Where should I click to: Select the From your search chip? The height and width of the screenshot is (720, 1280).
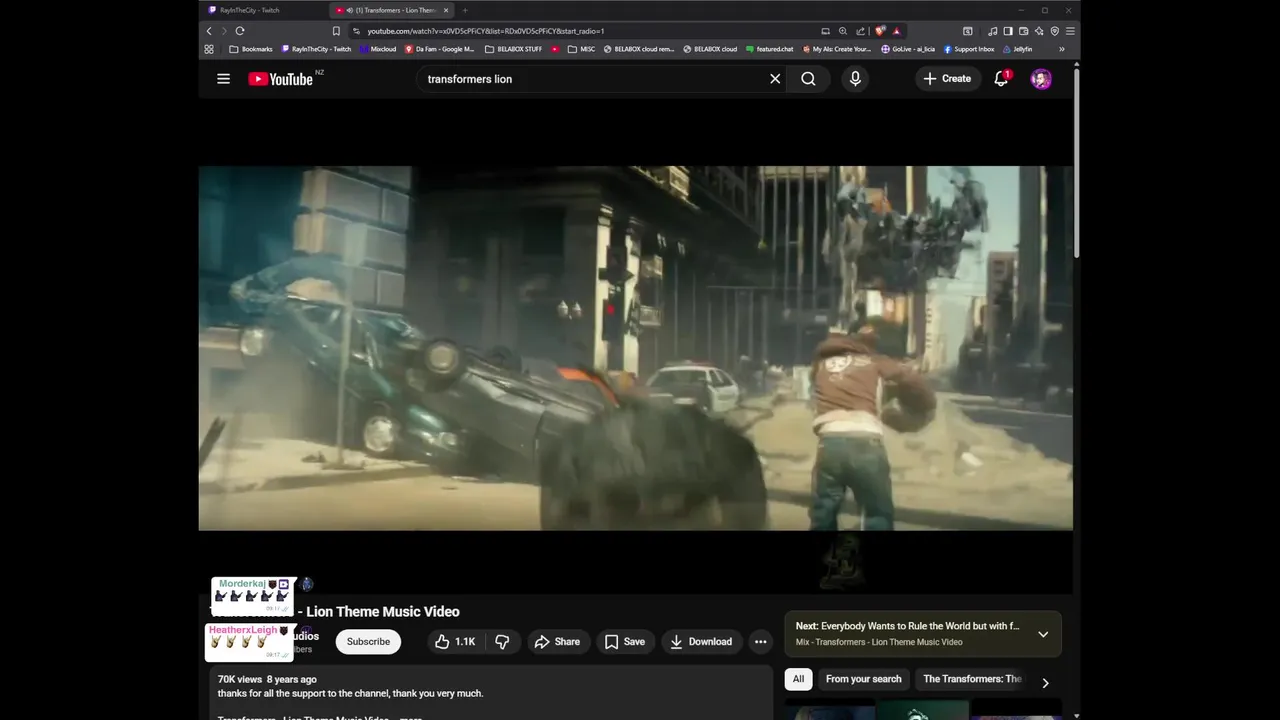click(863, 679)
